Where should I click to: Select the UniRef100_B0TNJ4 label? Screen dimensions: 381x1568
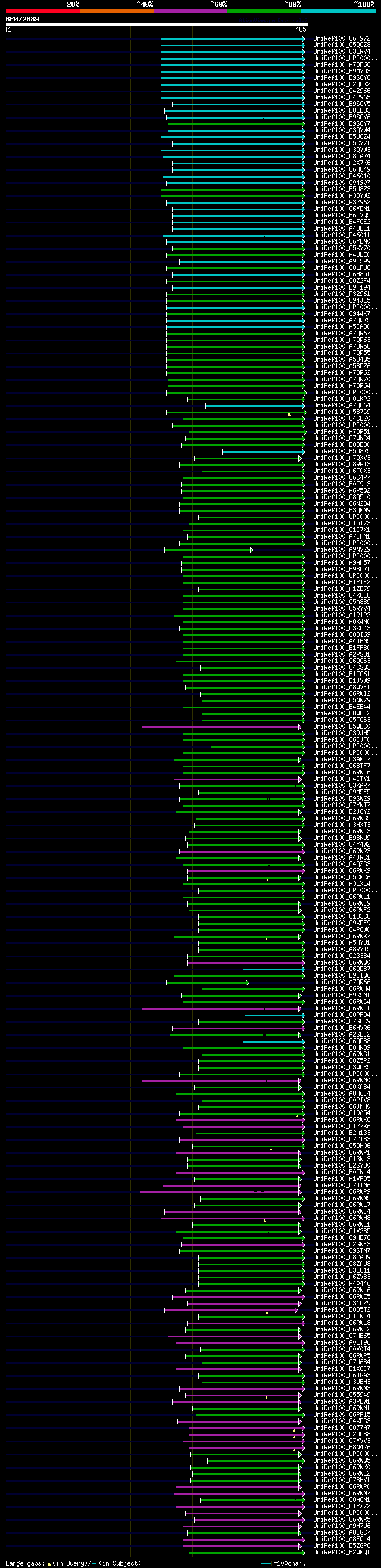(x=342, y=1172)
